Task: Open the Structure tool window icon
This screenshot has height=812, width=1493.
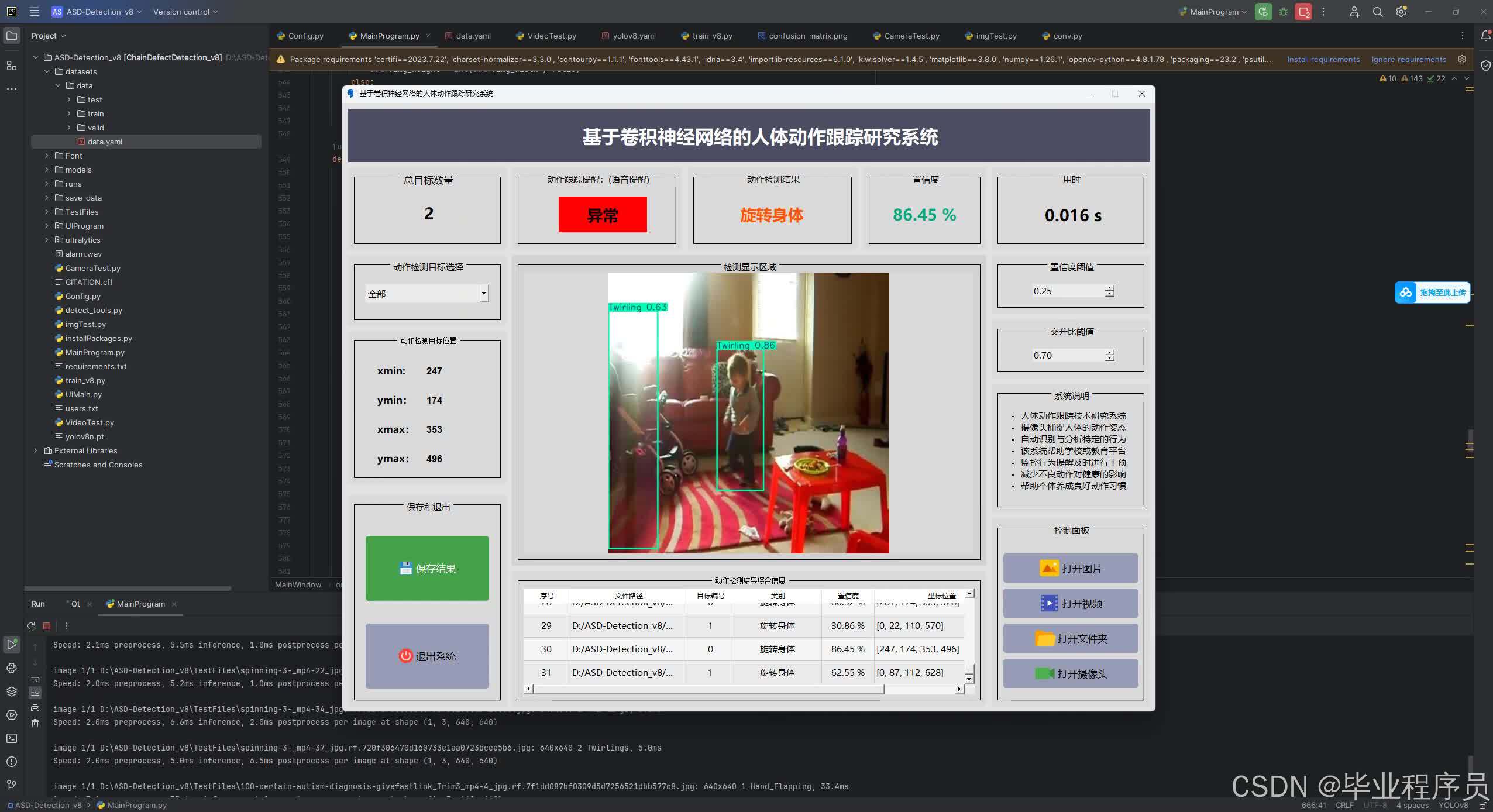Action: coord(12,66)
